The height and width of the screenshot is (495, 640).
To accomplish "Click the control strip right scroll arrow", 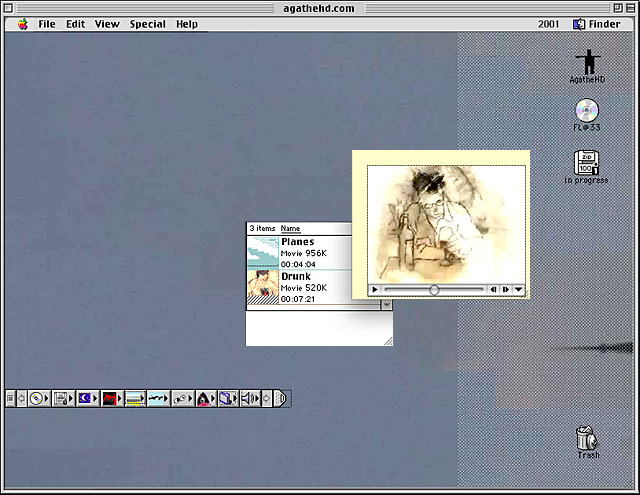I will (x=266, y=398).
